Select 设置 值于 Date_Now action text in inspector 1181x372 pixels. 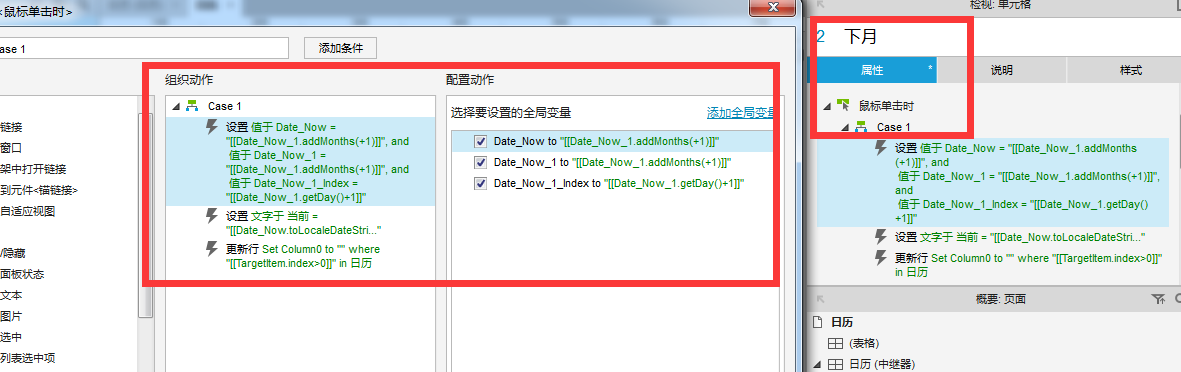click(x=1027, y=183)
